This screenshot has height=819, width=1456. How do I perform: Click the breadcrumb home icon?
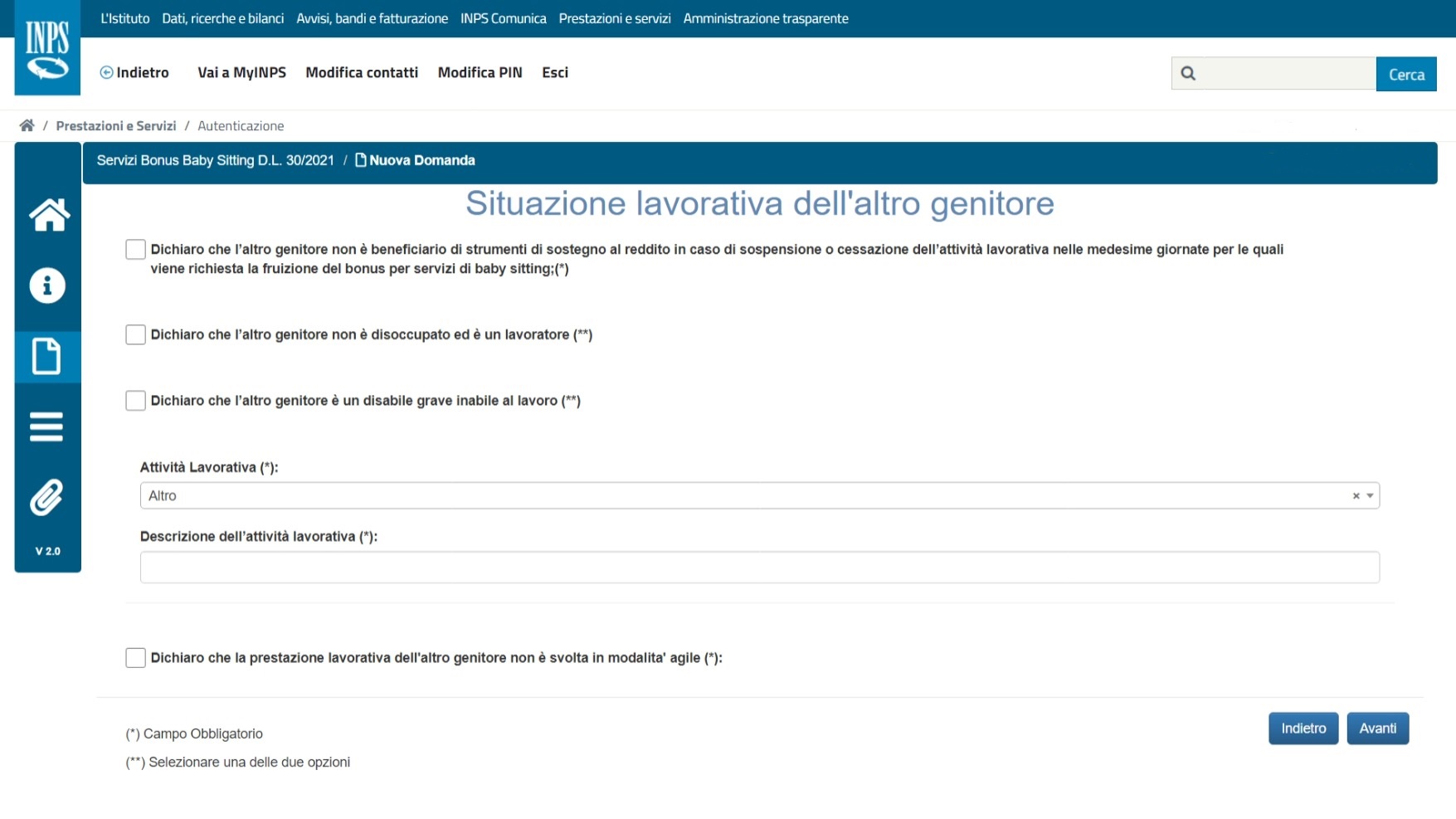[27, 125]
